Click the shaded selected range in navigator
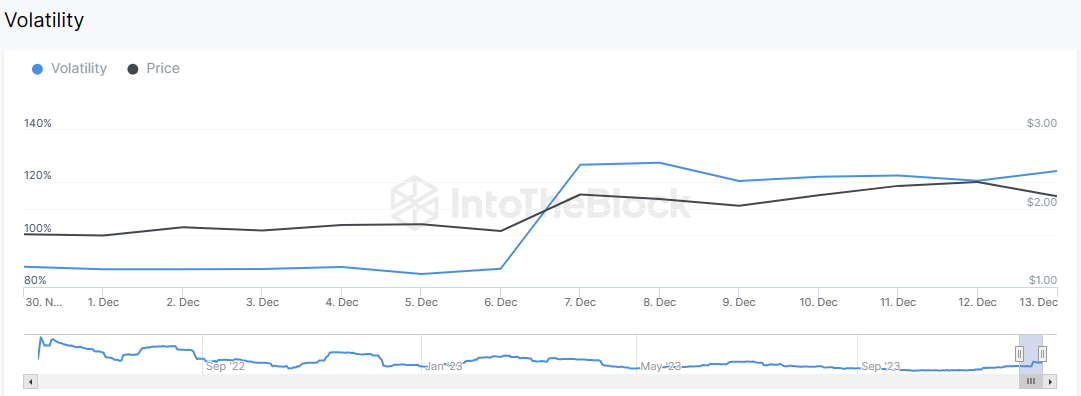1081x396 pixels. tap(1031, 354)
